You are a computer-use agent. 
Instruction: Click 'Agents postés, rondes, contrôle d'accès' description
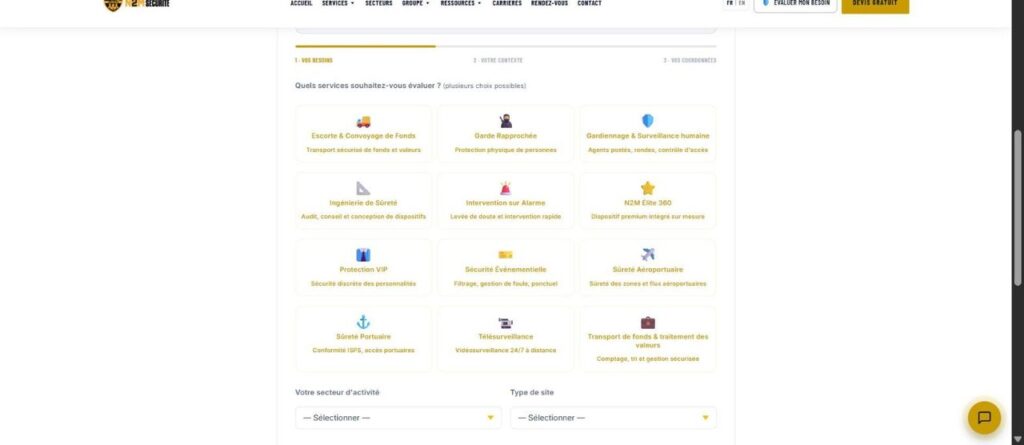click(647, 150)
